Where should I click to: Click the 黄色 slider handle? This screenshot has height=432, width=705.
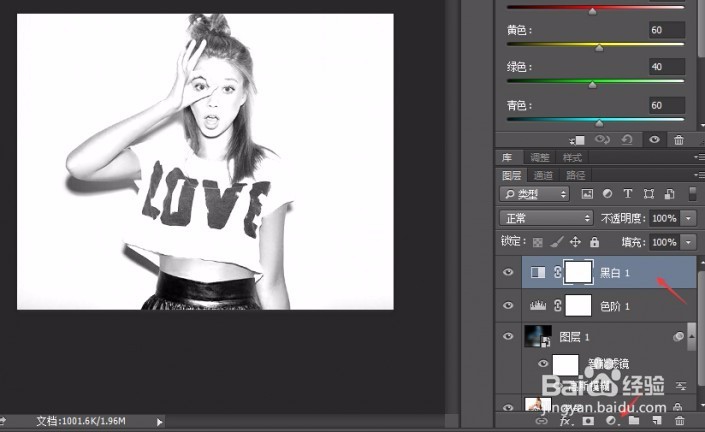pyautogui.click(x=599, y=48)
